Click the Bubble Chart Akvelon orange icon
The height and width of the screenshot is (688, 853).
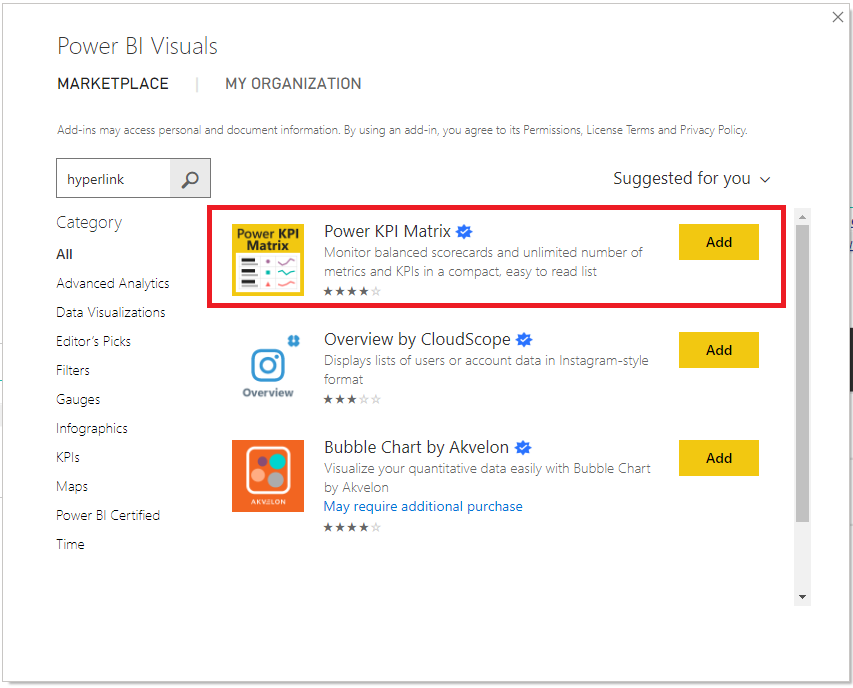[268, 476]
